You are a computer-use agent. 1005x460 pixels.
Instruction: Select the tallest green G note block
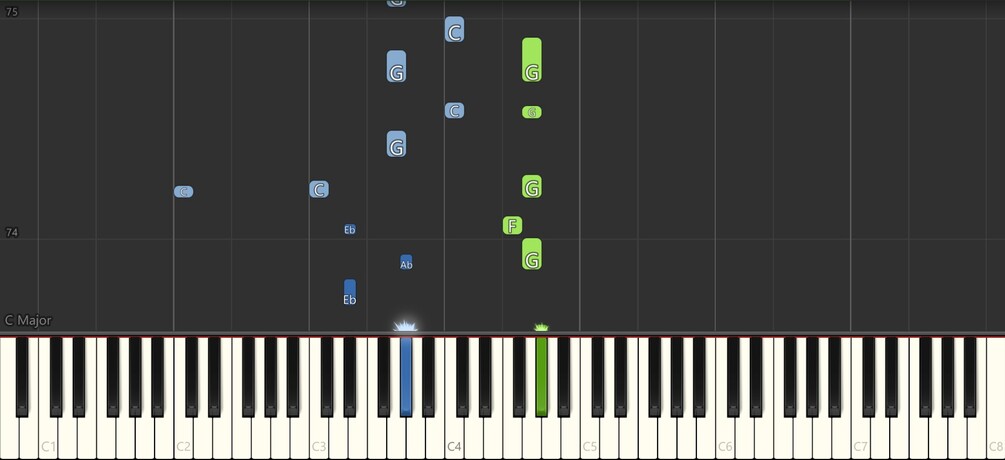pos(531,60)
